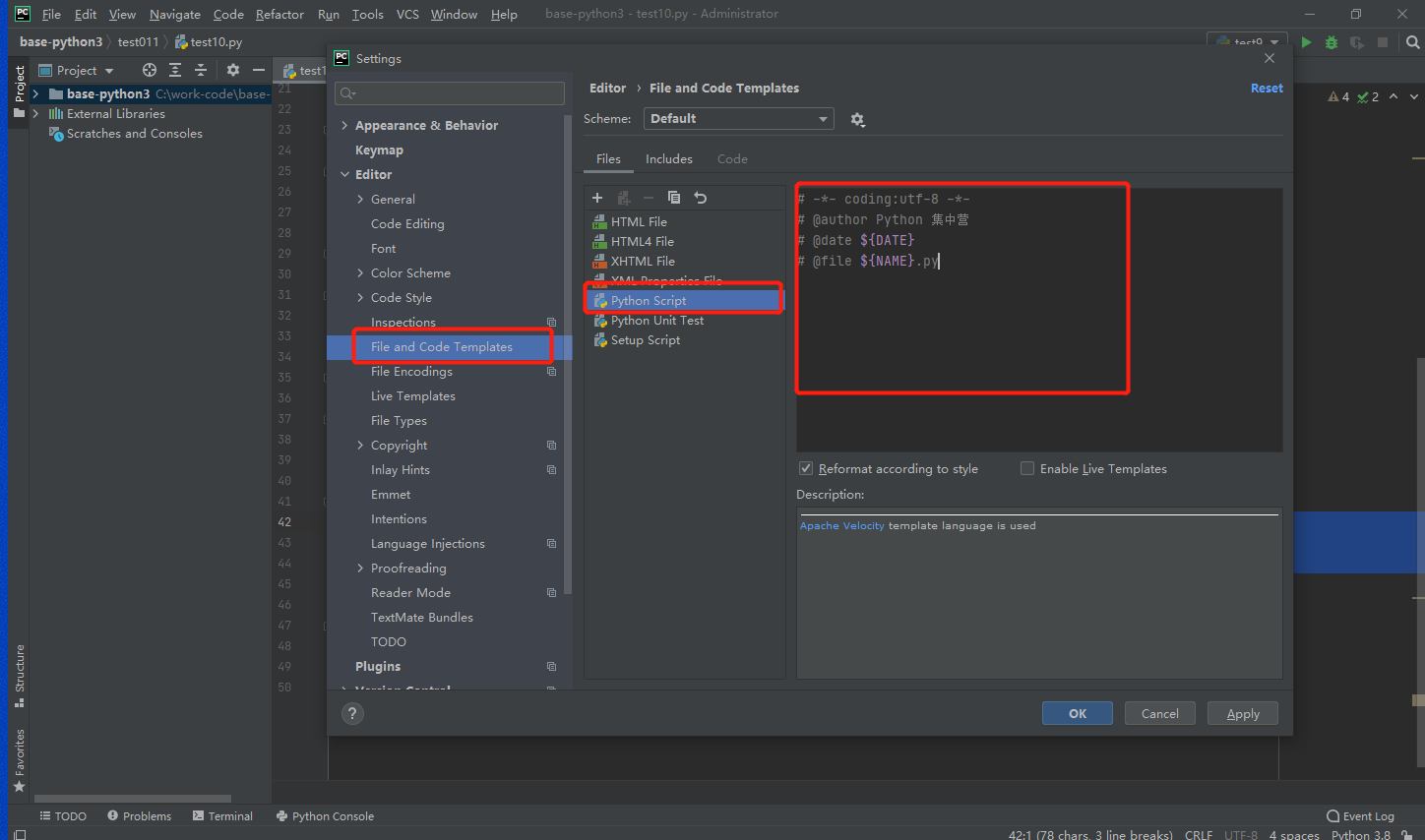Image resolution: width=1425 pixels, height=840 pixels.
Task: Open the Navigate menu
Action: pos(175,14)
